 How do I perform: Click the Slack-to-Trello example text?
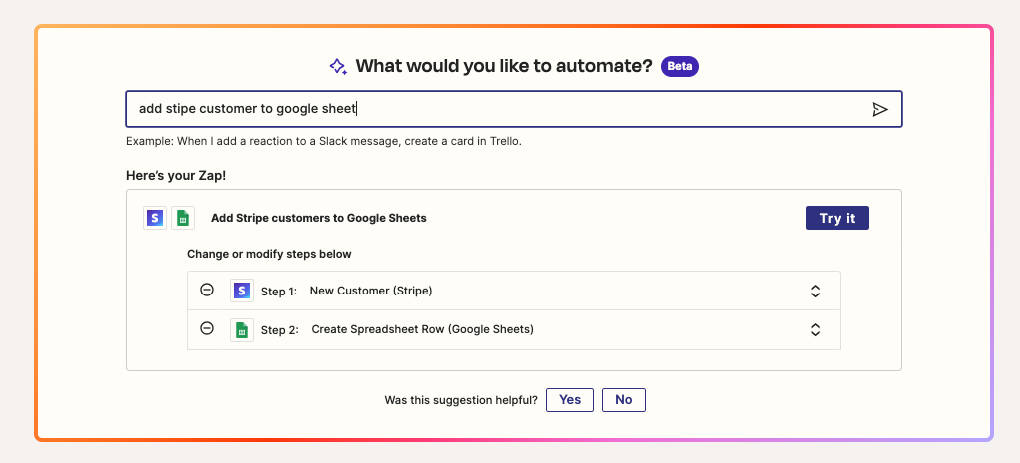[324, 141]
